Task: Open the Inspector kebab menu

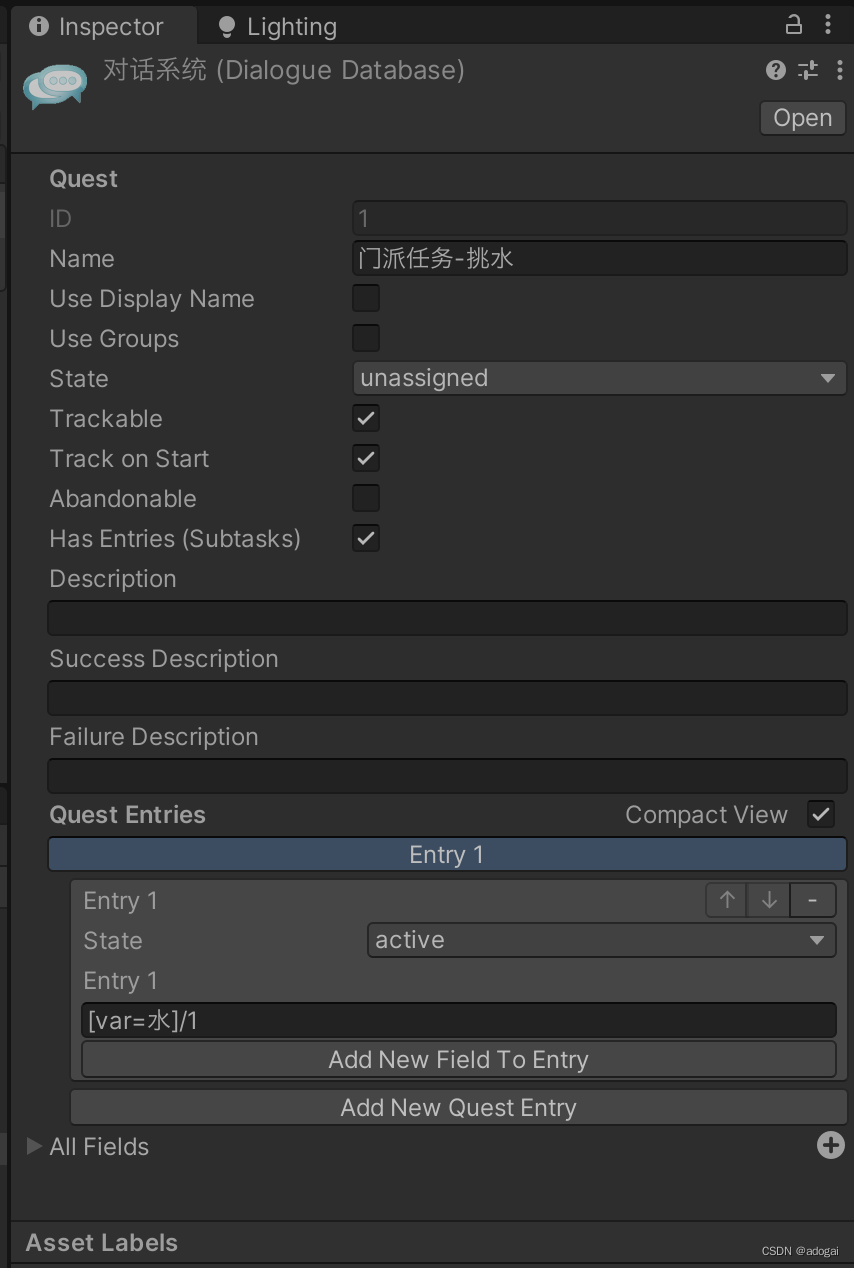Action: [841, 70]
